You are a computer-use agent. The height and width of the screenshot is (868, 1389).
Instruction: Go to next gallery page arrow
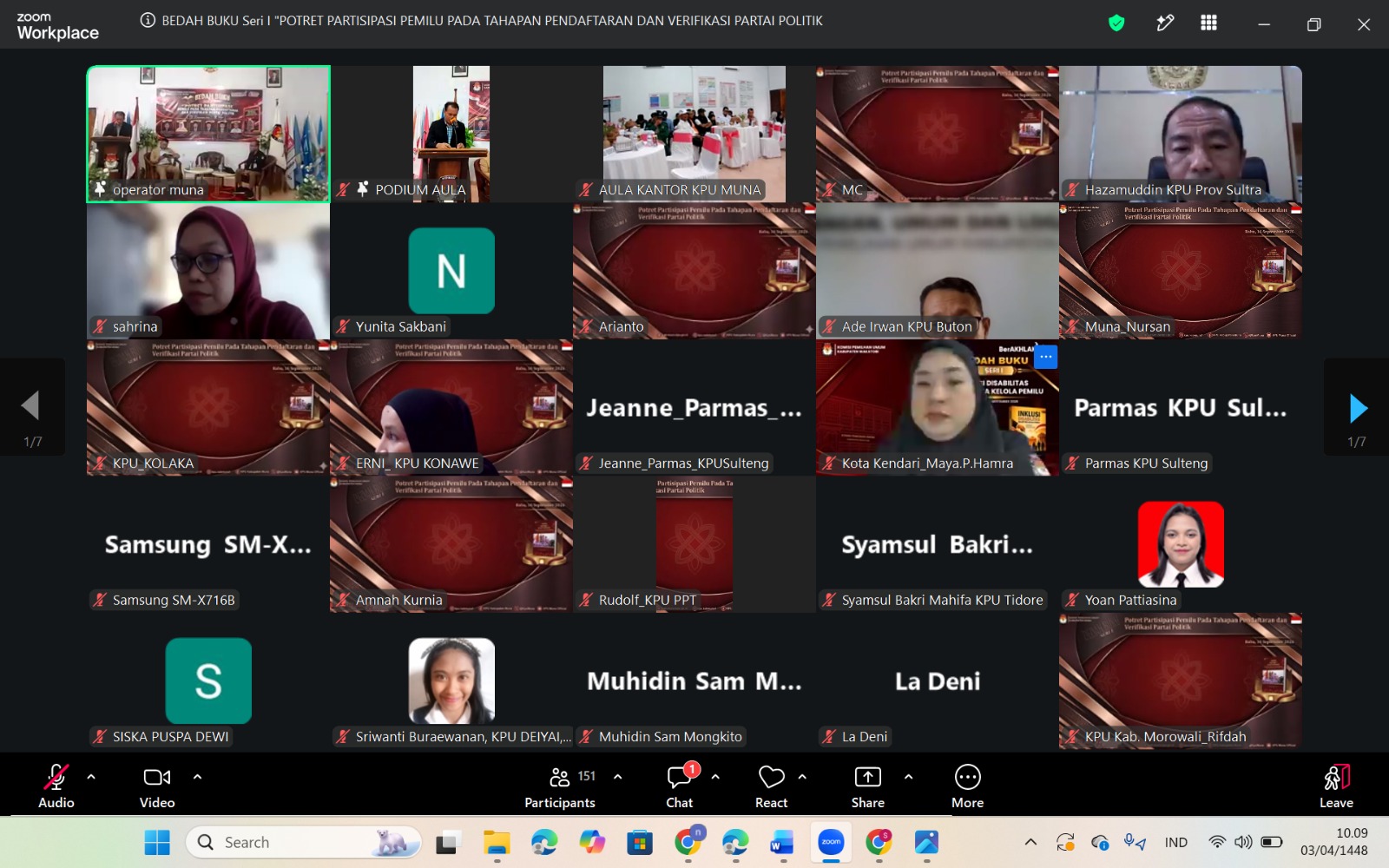click(x=1357, y=407)
